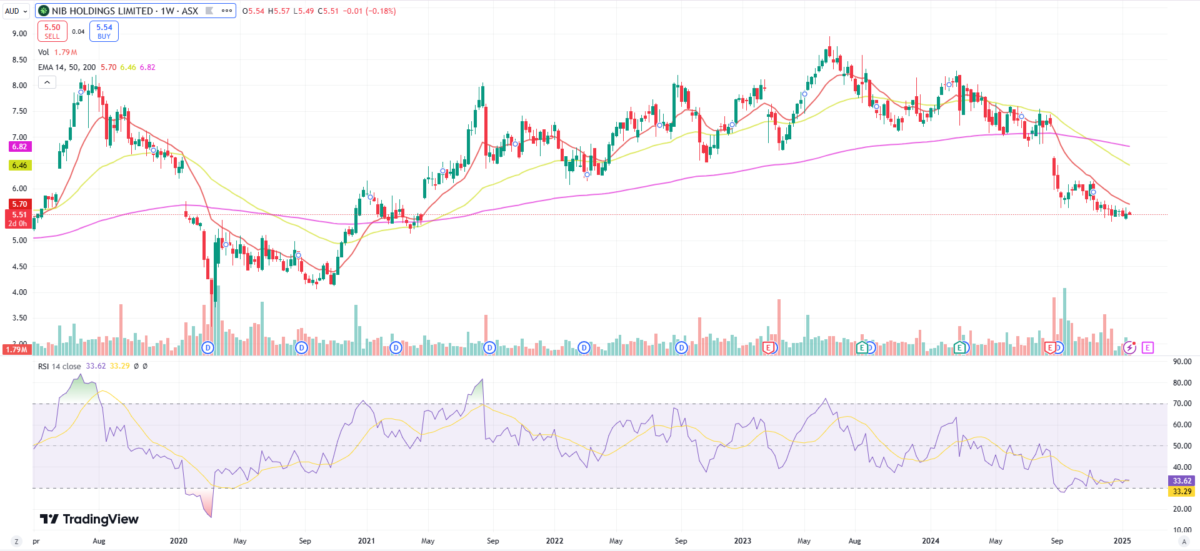
Task: Click the 50.00 RSI scale label
Action: pyautogui.click(x=1181, y=446)
